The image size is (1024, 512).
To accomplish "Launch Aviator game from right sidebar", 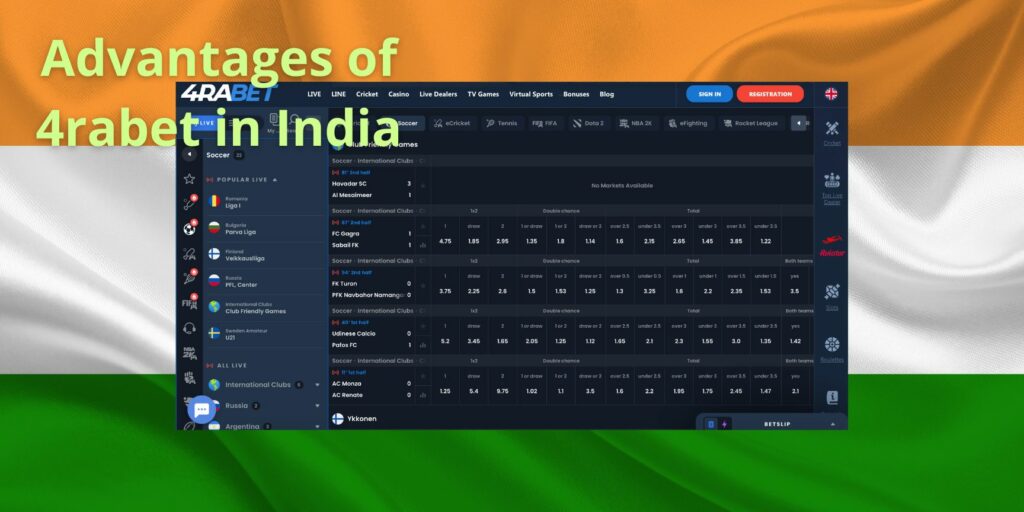I will 831,246.
